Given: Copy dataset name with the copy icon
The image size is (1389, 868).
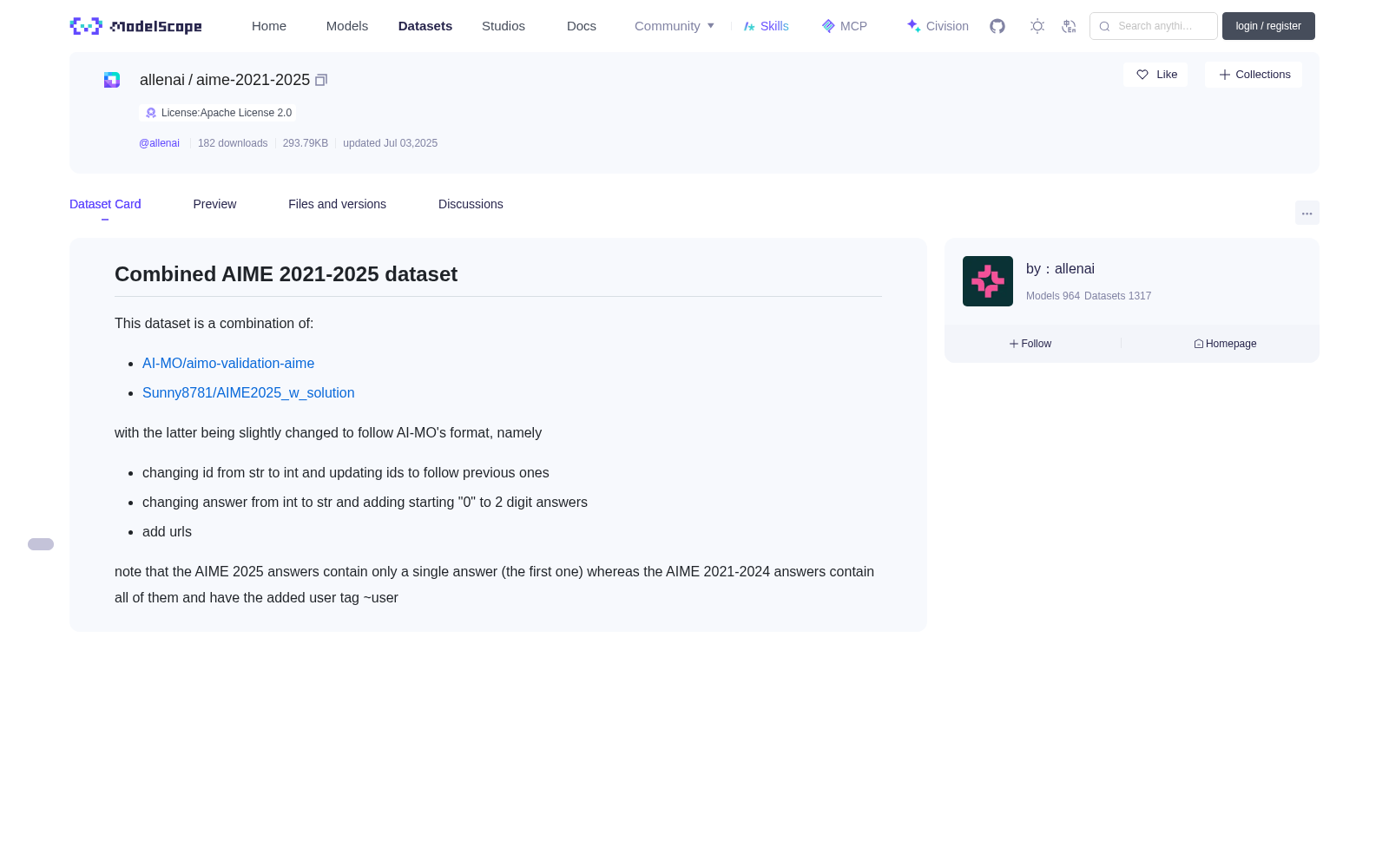Looking at the screenshot, I should [321, 80].
